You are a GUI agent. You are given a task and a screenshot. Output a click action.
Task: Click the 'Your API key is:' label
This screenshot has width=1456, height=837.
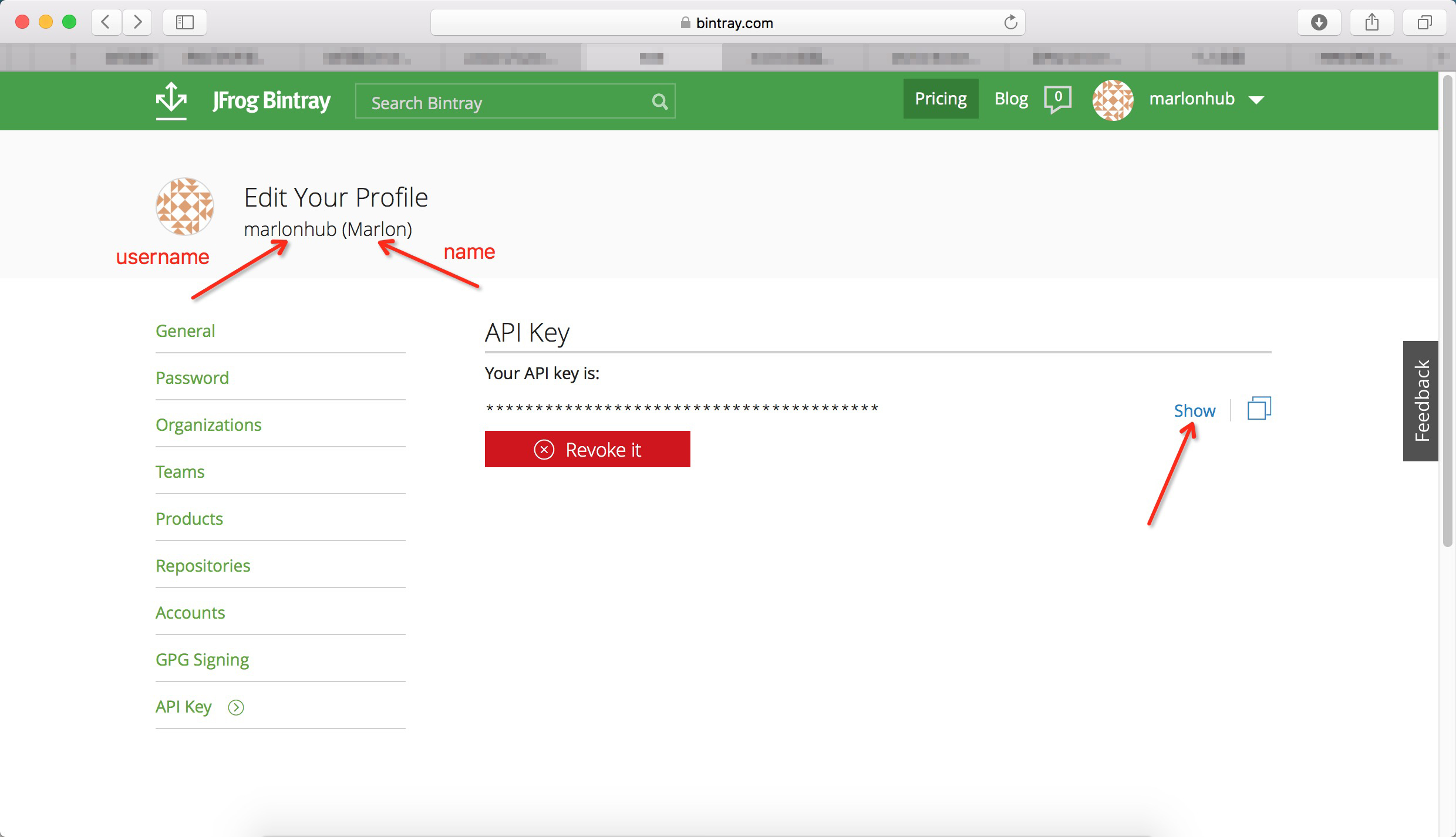pos(542,373)
